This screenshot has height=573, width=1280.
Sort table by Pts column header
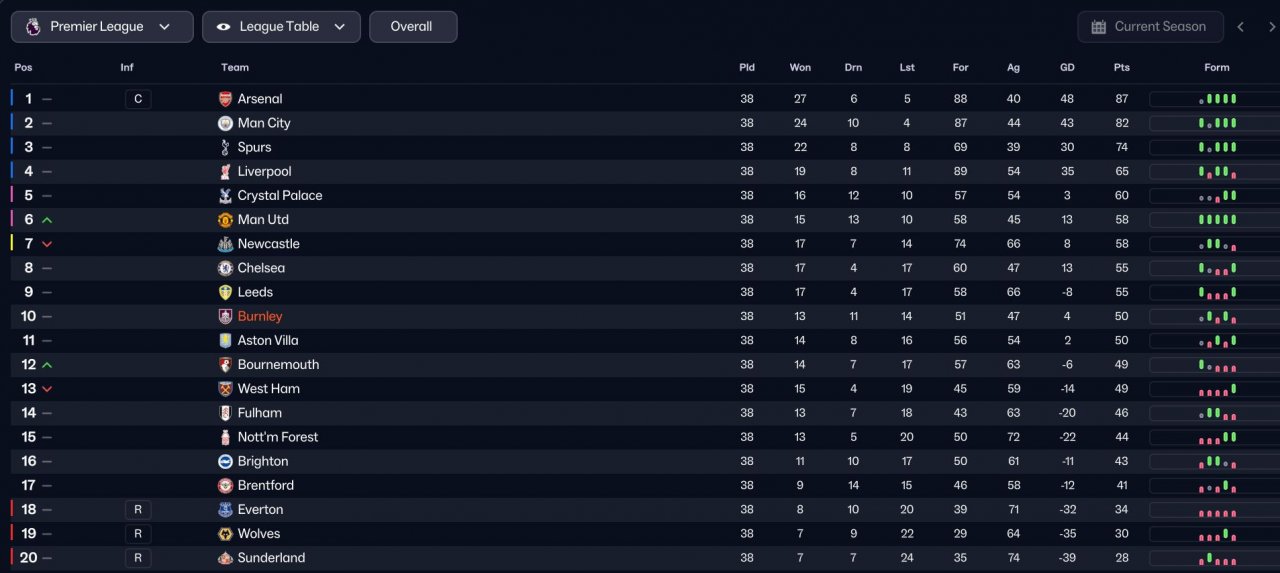coord(1121,68)
